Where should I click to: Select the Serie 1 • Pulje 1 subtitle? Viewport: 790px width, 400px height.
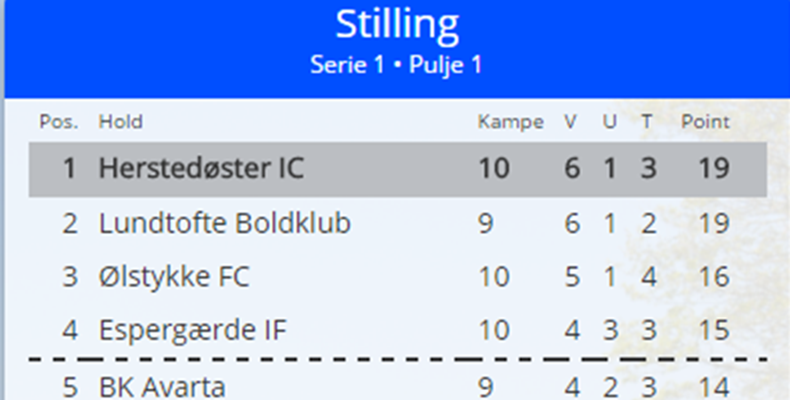396,65
